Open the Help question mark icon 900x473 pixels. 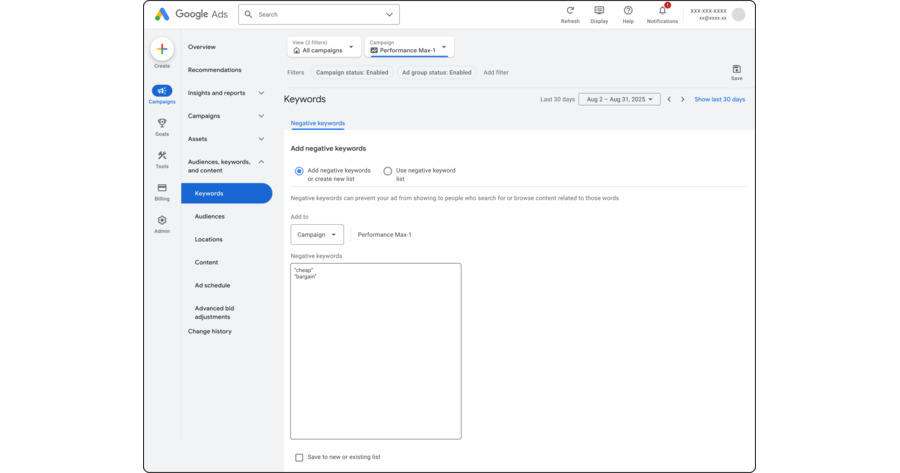pos(628,10)
